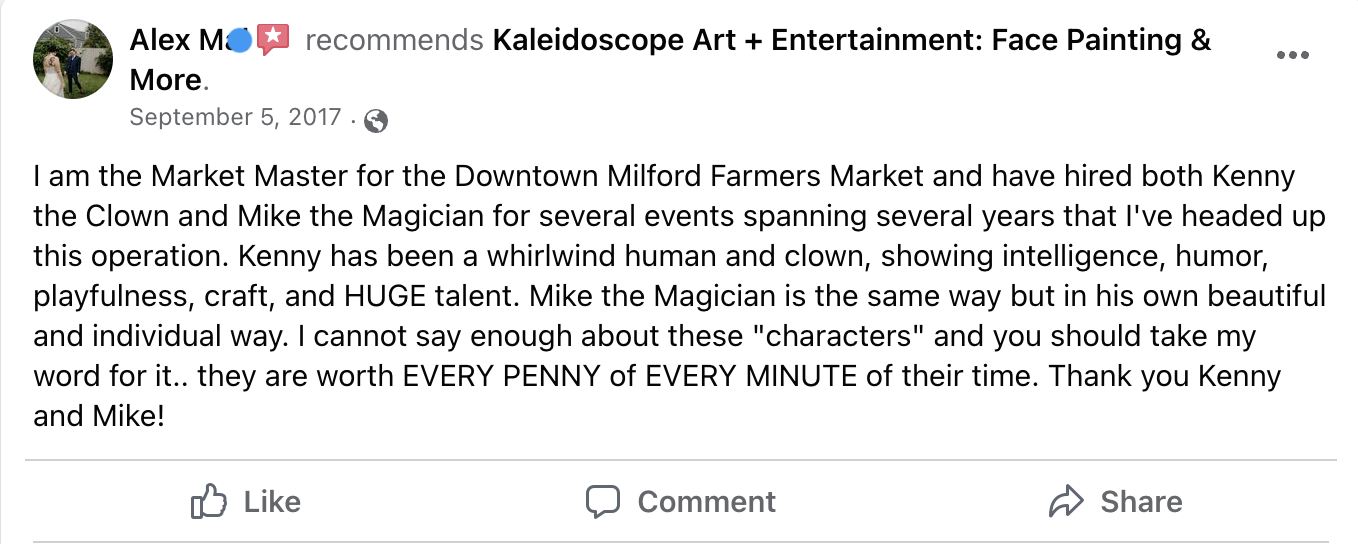This screenshot has height=544, width=1358.
Task: Click the curved arrow Share icon
Action: coord(1067,501)
